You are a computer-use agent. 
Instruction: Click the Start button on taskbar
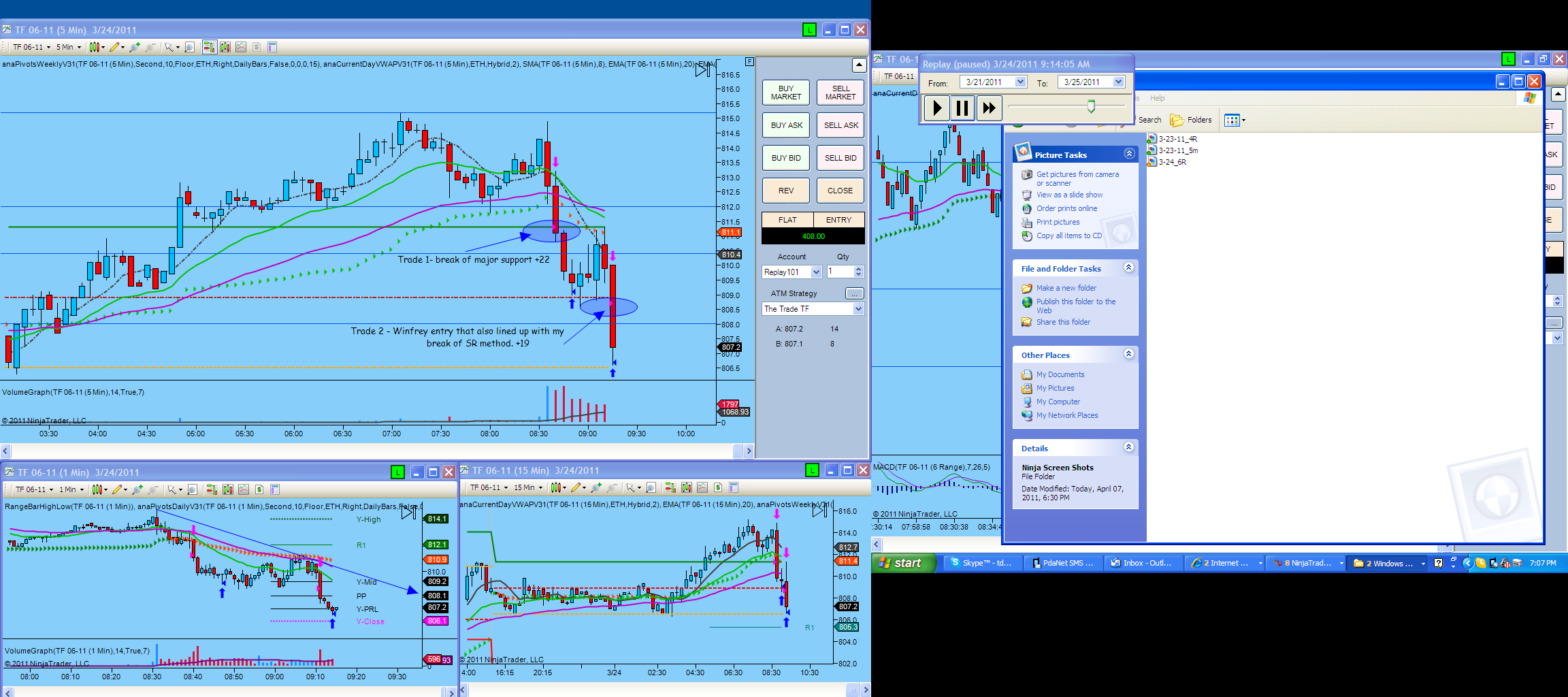[x=902, y=563]
